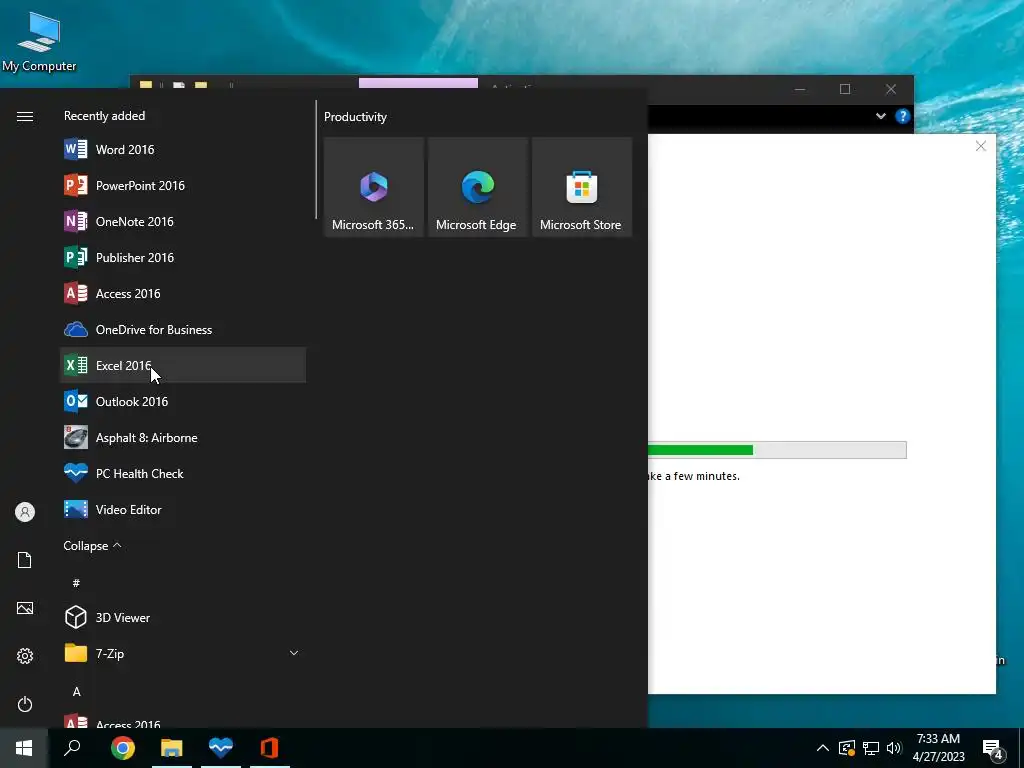The height and width of the screenshot is (768, 1024).
Task: Open OneDrive for Business
Action: (x=183, y=329)
